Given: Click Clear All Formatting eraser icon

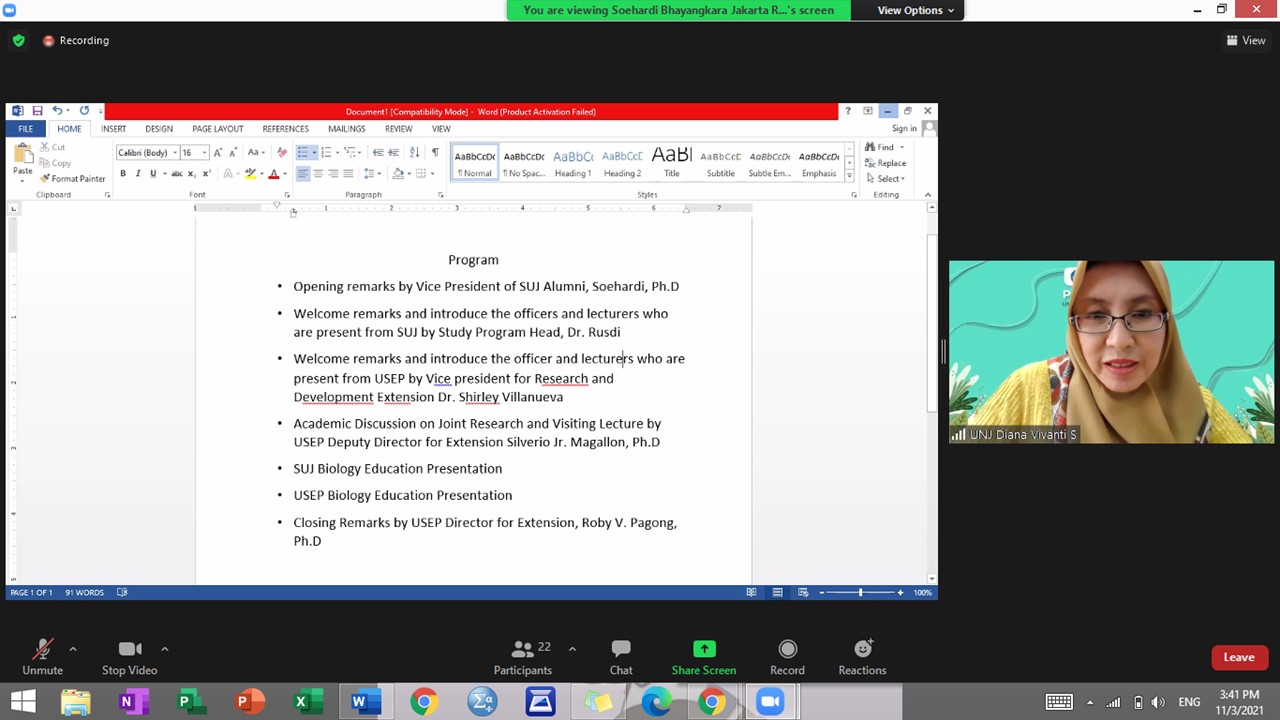Looking at the screenshot, I should pos(281,152).
